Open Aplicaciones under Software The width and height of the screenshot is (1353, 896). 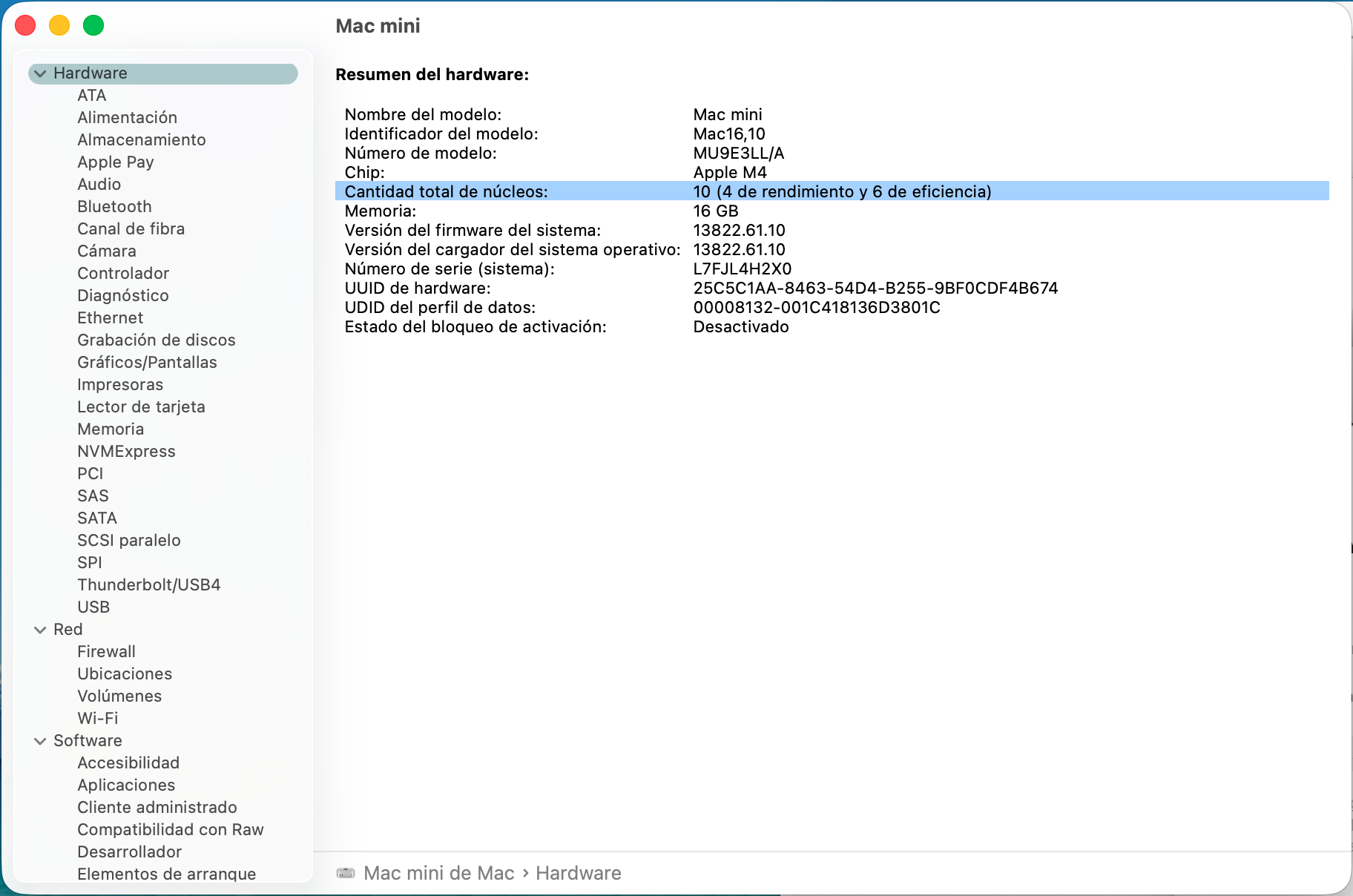coord(126,785)
